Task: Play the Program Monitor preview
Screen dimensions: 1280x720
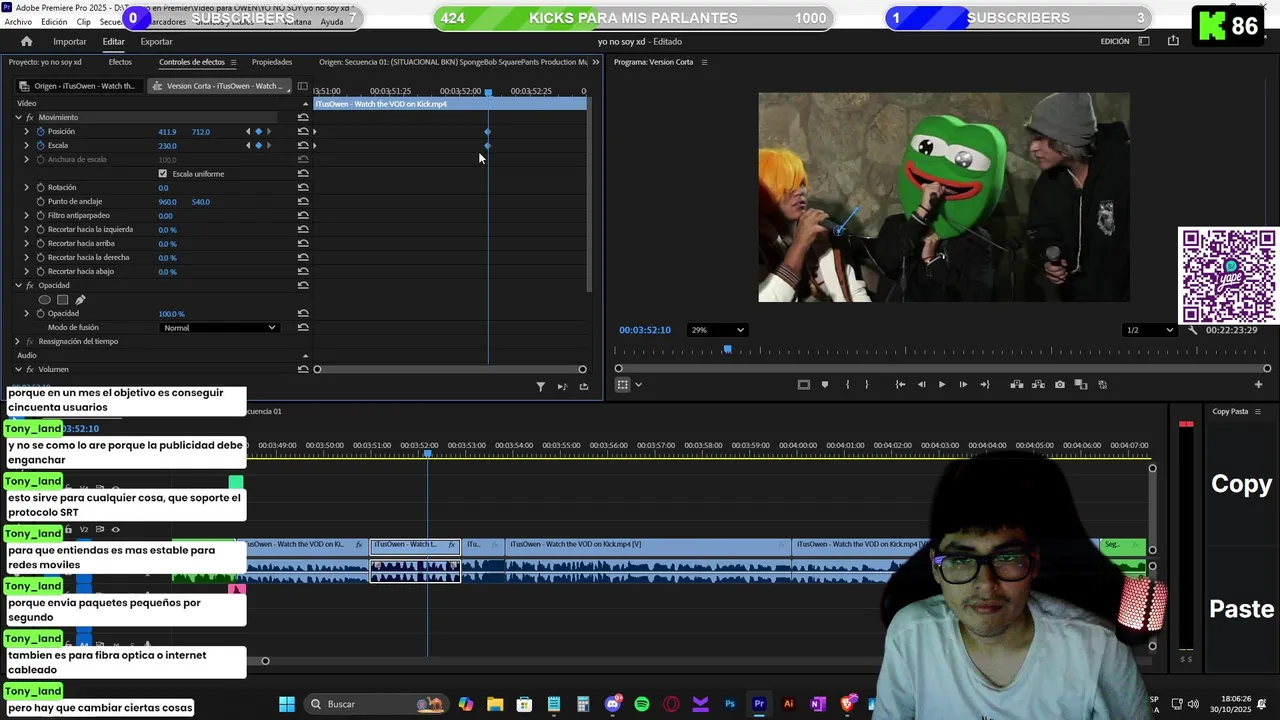Action: pyautogui.click(x=941, y=384)
